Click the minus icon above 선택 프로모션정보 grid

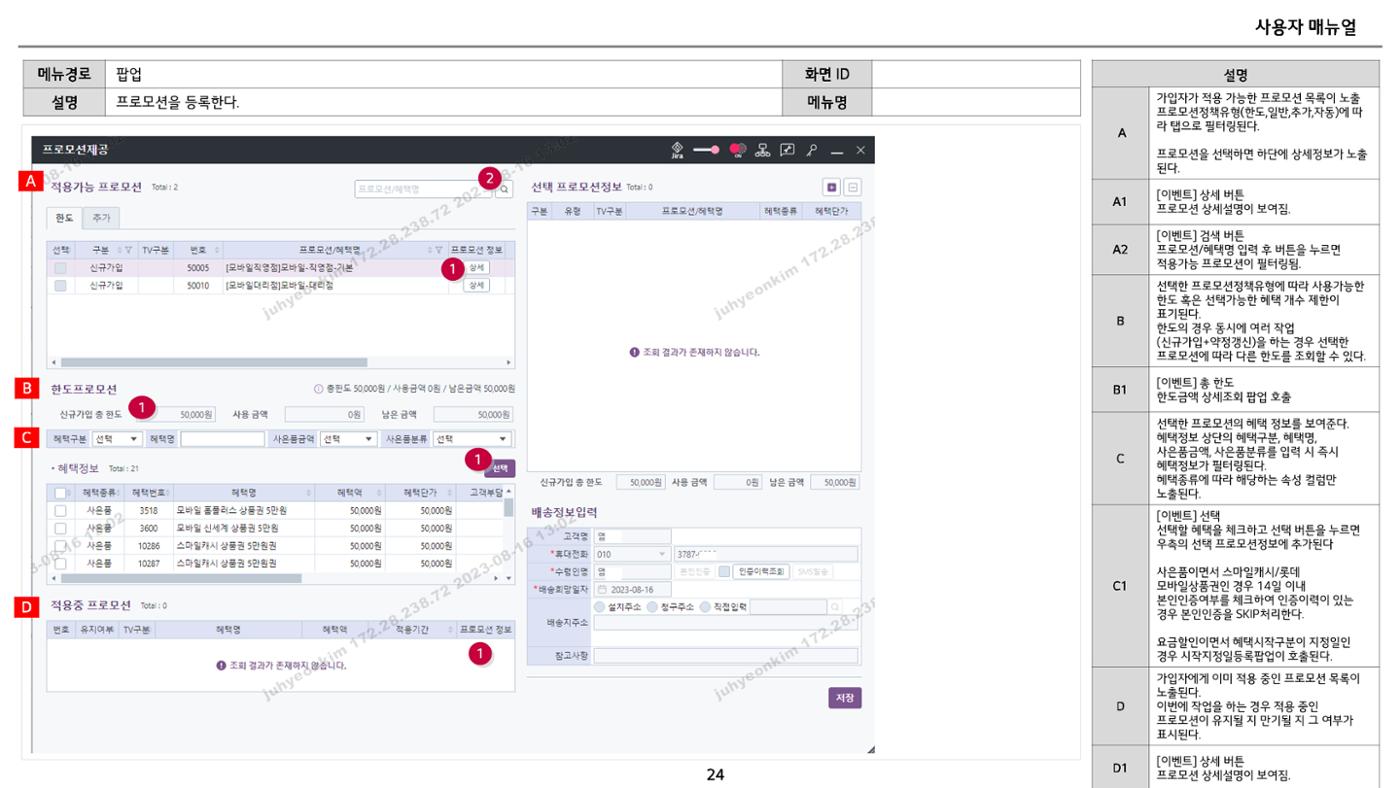(853, 187)
